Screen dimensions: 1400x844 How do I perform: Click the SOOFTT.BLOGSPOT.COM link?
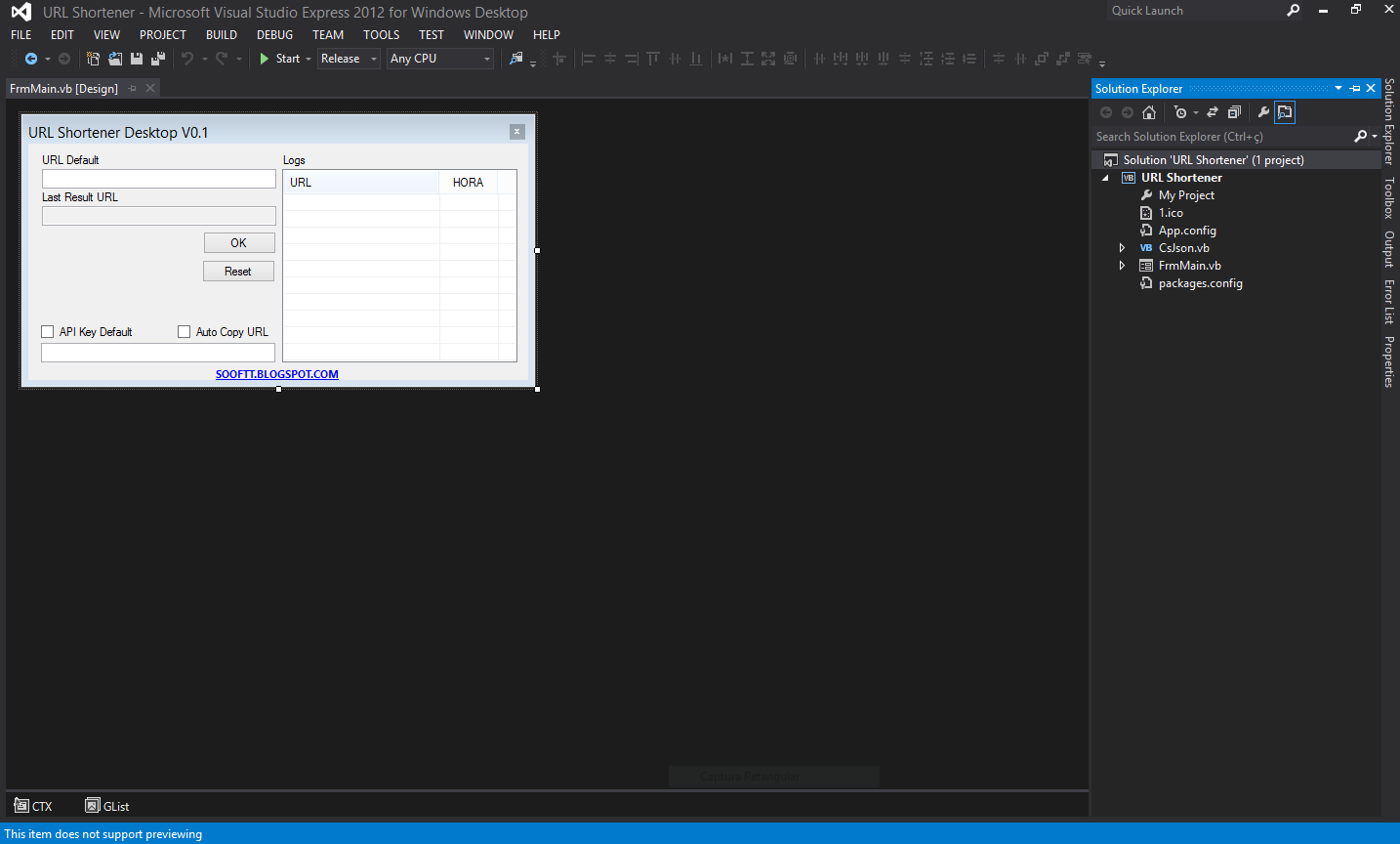pos(277,374)
